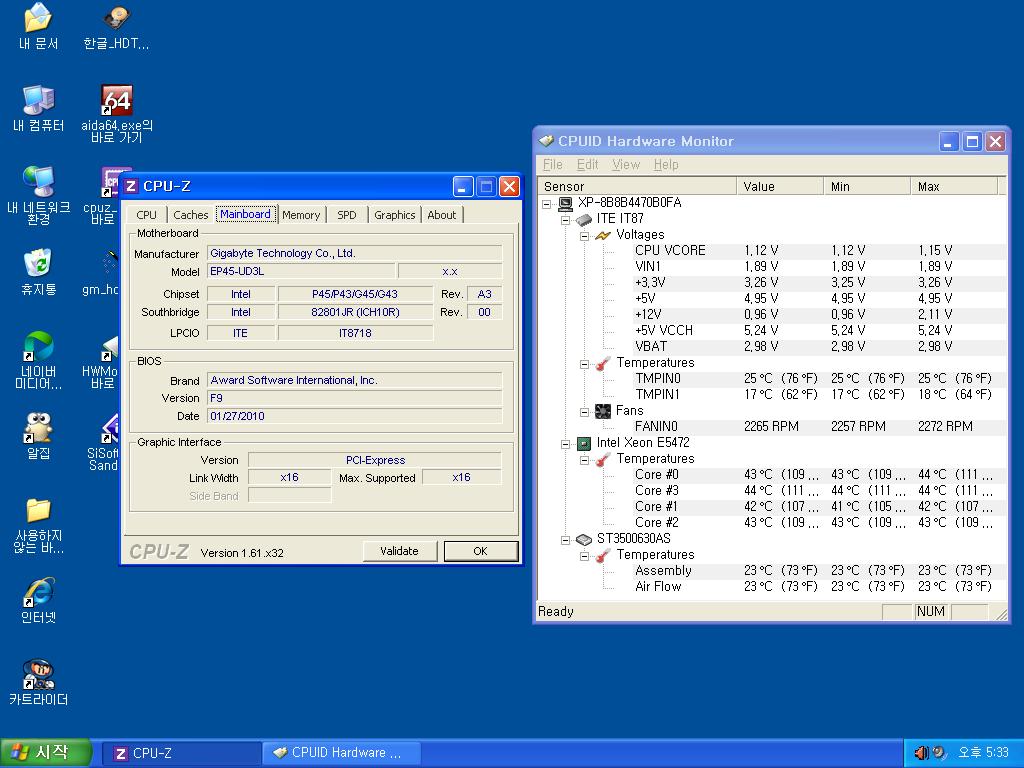The width and height of the screenshot is (1024, 768).
Task: Click the ST3500630AS hard drive icon
Action: click(584, 539)
